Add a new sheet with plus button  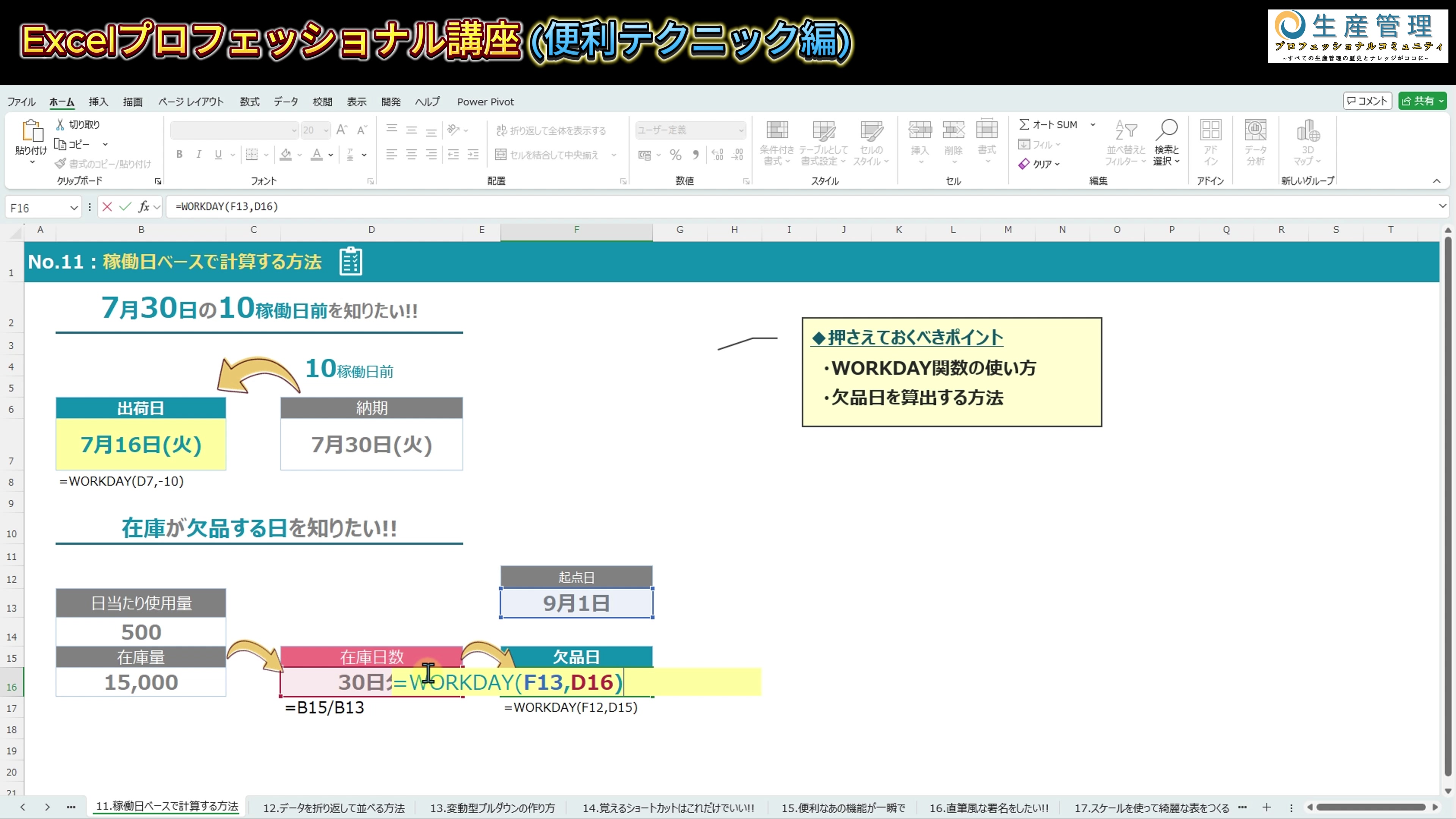1267,807
